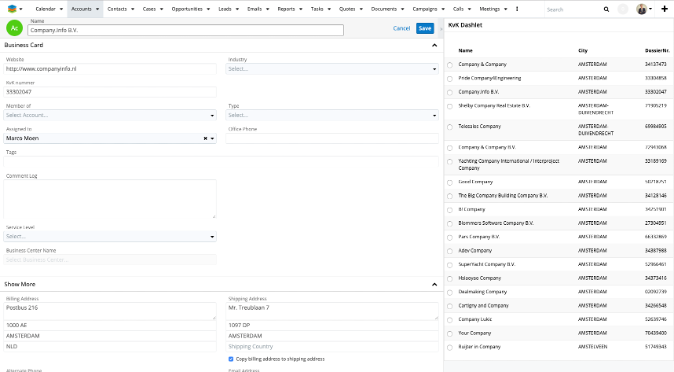The image size is (674, 372).
Task: Select radio for Blommers Software Company B.V.
Action: [450, 224]
